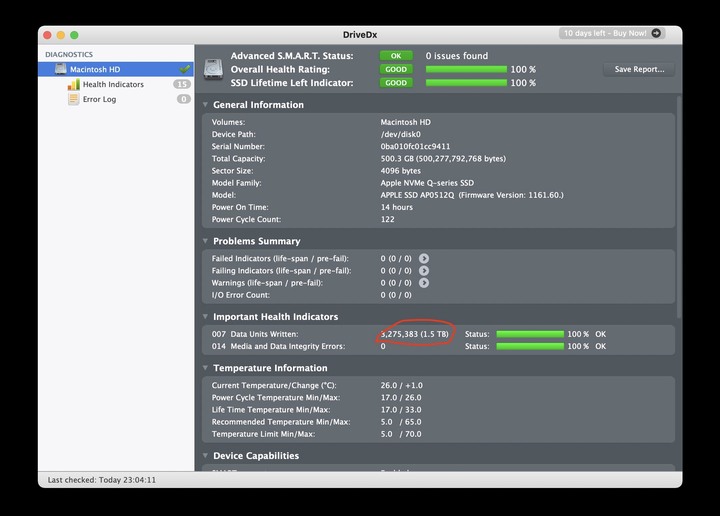Open details arrow for Warnings row
720x516 pixels.
tap(424, 283)
